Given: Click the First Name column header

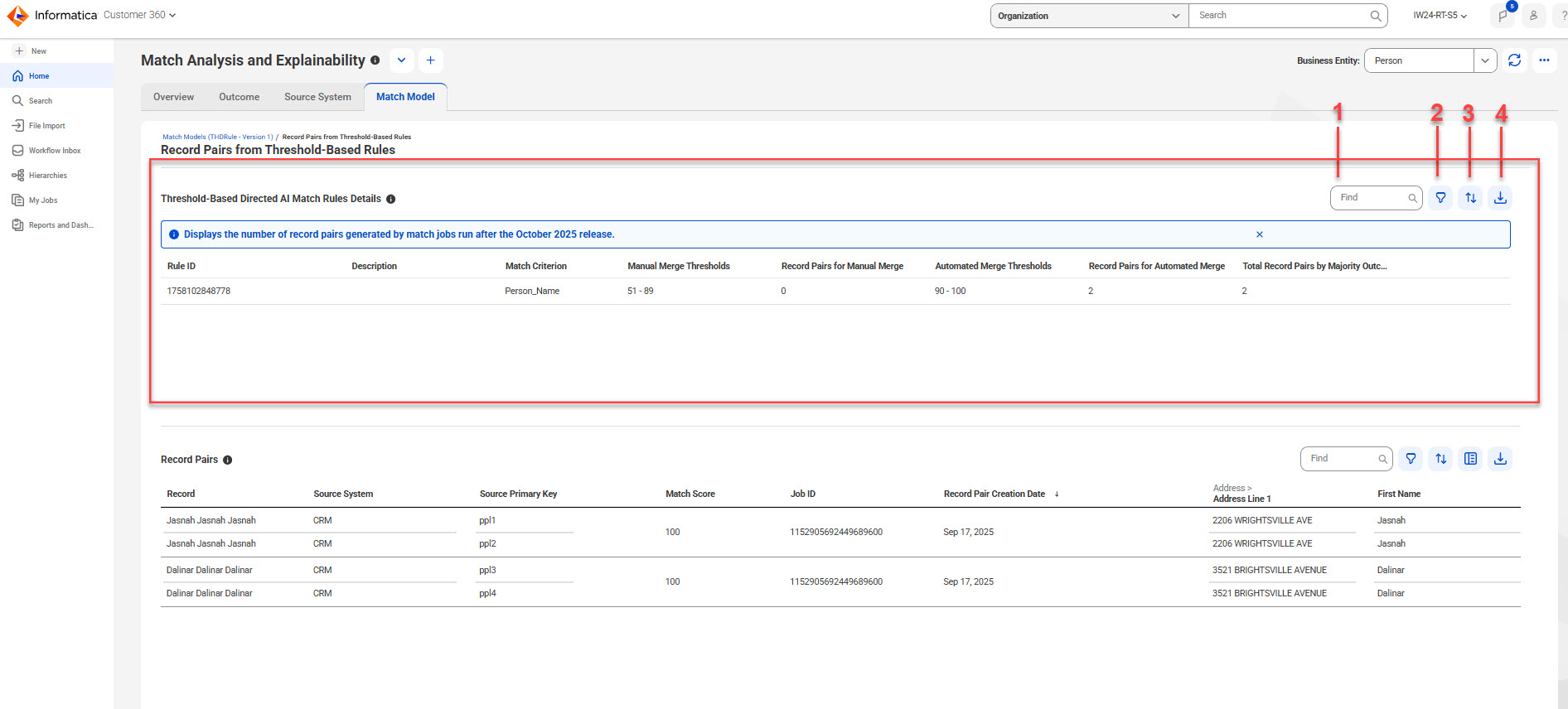Looking at the screenshot, I should coord(1399,494).
